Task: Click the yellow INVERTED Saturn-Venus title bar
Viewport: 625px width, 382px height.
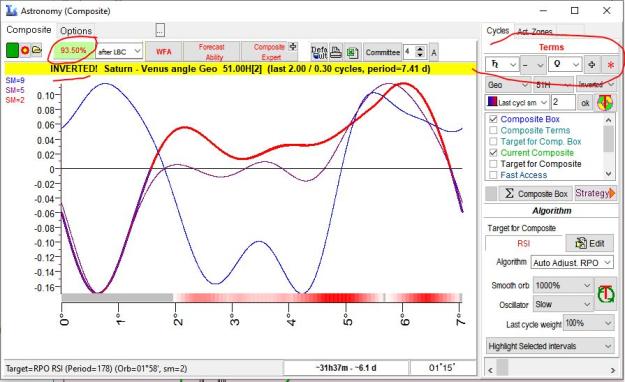Action: [x=239, y=69]
